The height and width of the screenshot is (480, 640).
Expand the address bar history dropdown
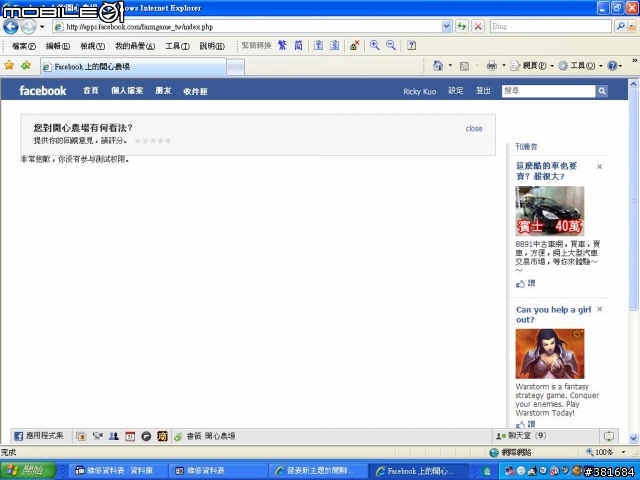(447, 27)
